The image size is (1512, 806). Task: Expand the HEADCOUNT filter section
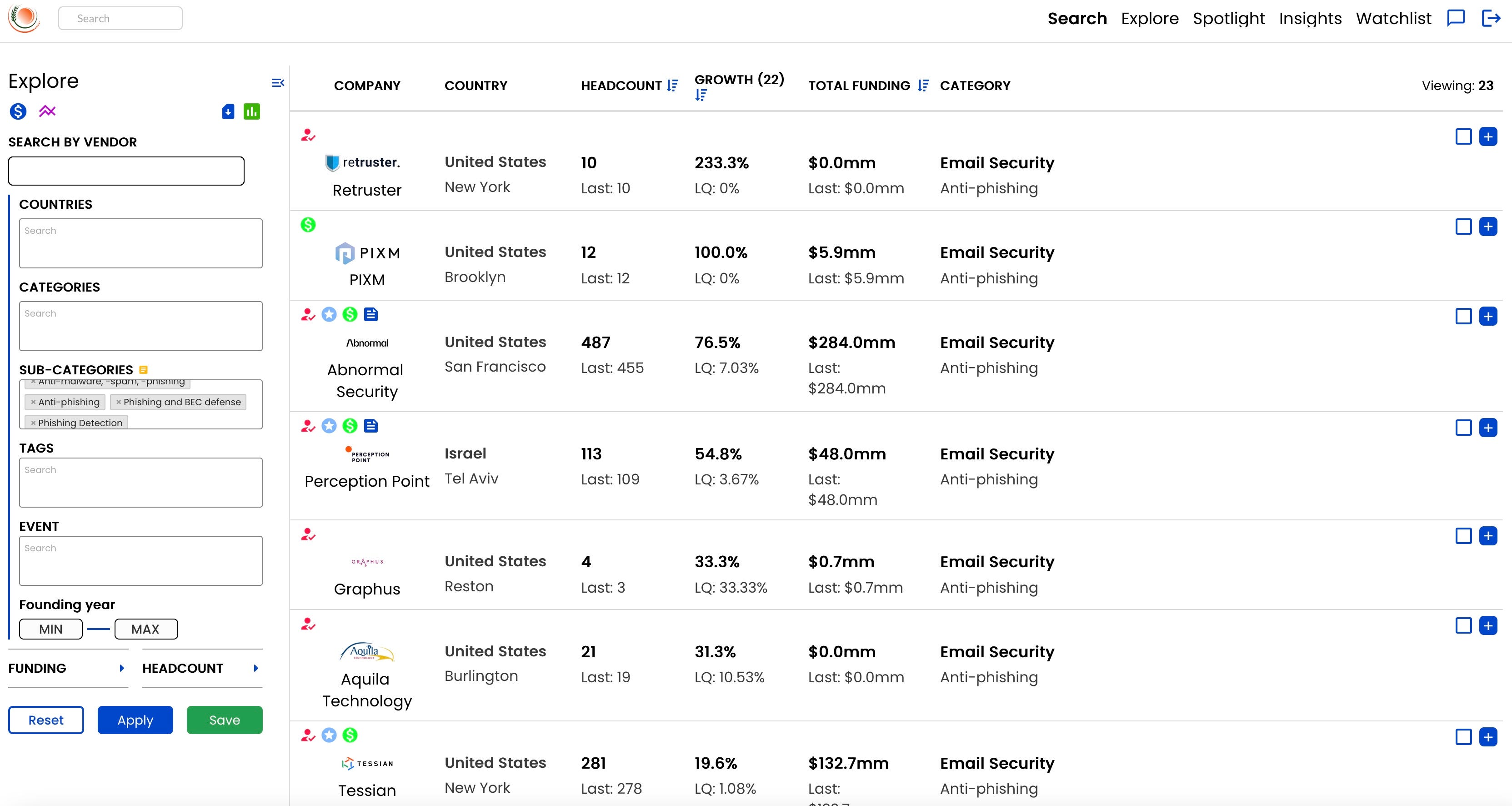point(202,668)
